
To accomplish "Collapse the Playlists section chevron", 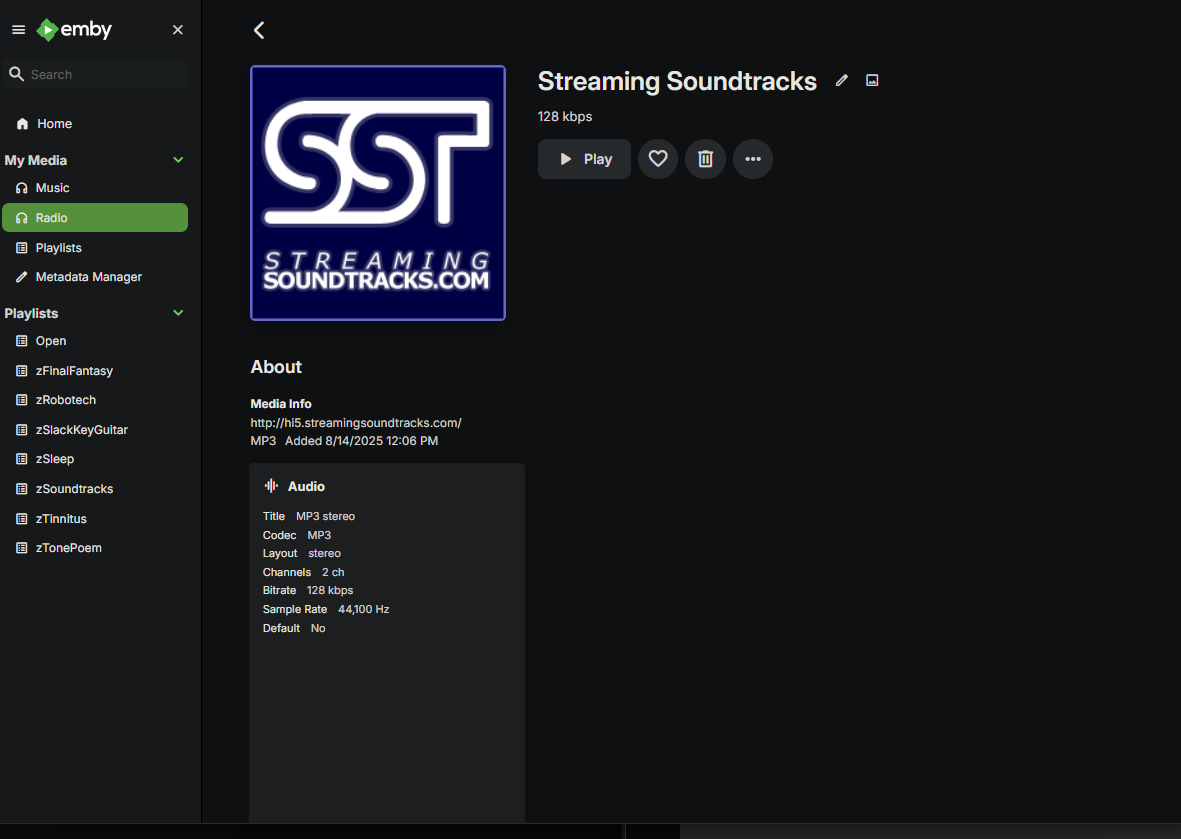I will [x=179, y=313].
